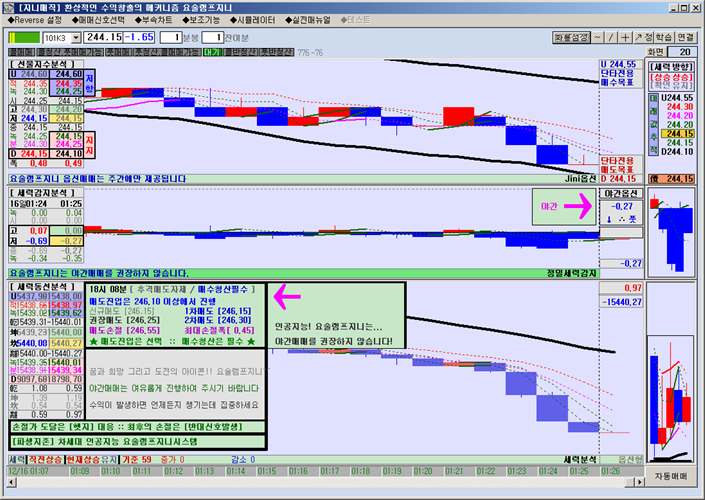Screen dimensions: 705x500
Task: Click the magenta left arrow in message box
Action: pos(286,297)
